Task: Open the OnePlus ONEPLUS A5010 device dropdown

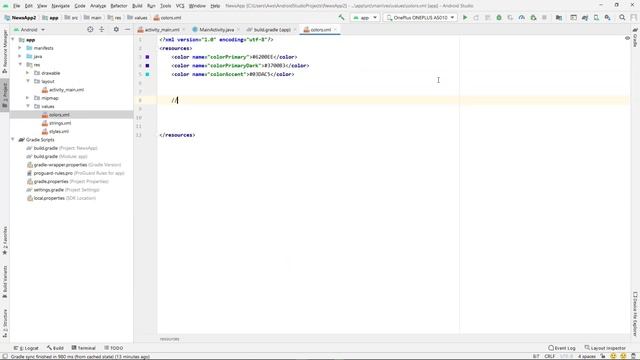Action: pyautogui.click(x=420, y=18)
